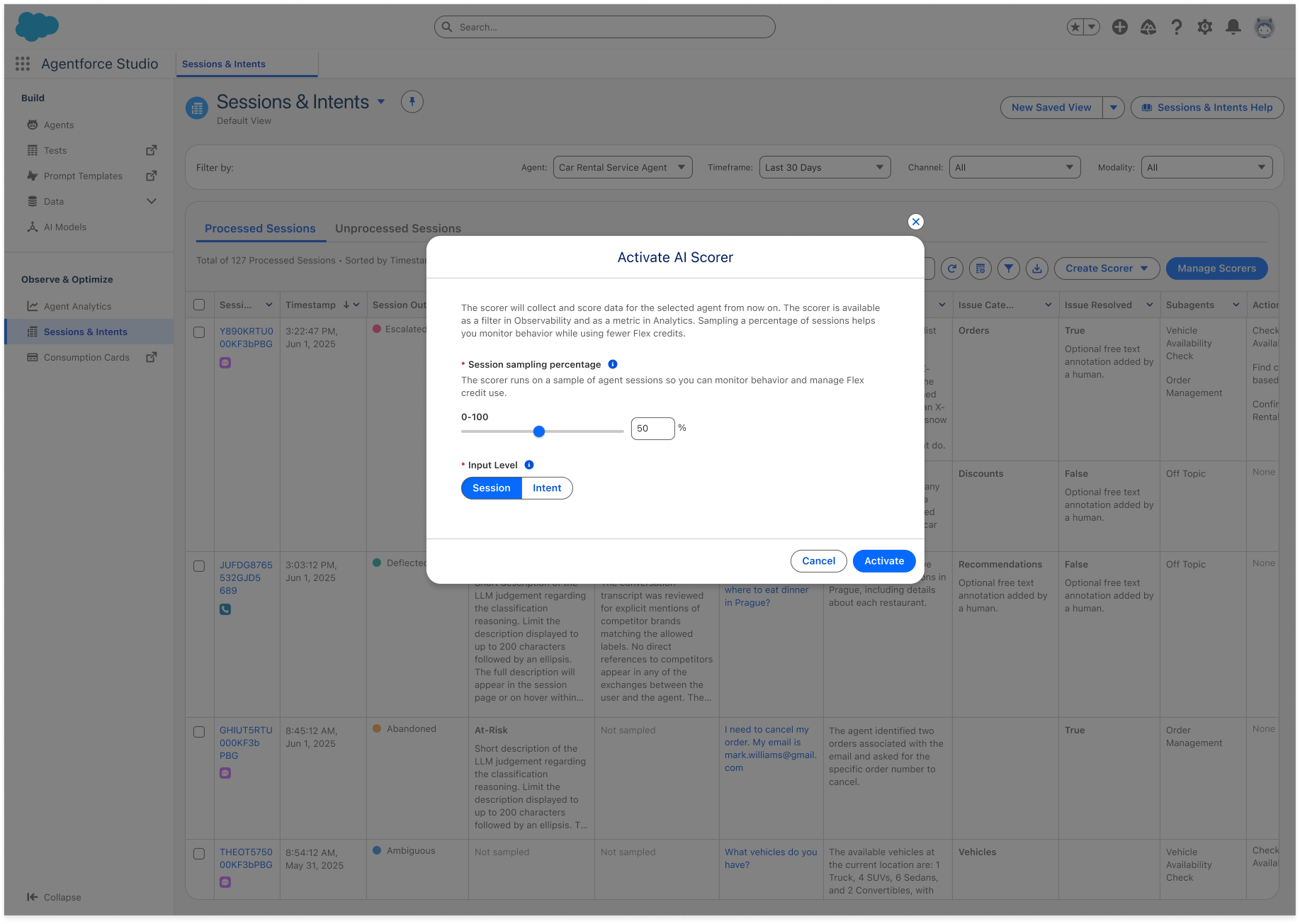Open the user avatar profile menu

[x=1265, y=27]
